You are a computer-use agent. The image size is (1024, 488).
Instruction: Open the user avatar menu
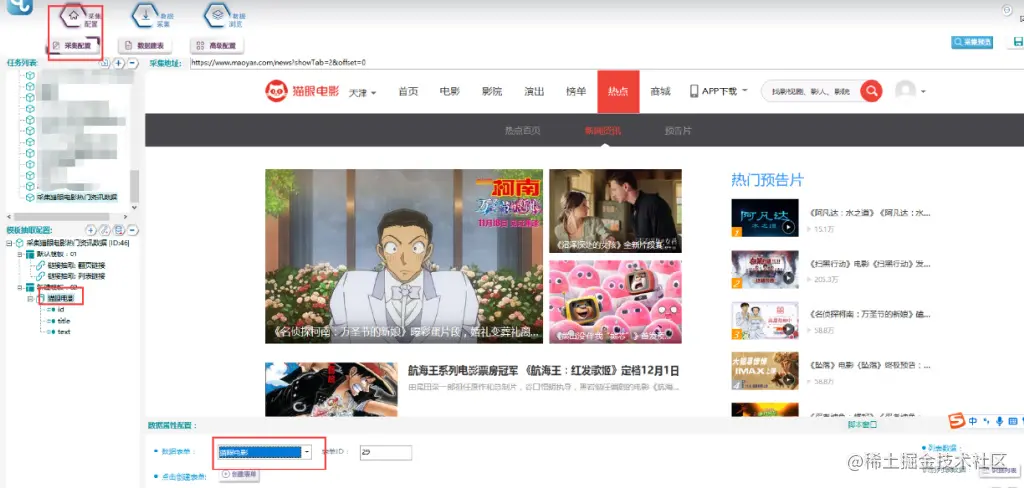tap(910, 91)
